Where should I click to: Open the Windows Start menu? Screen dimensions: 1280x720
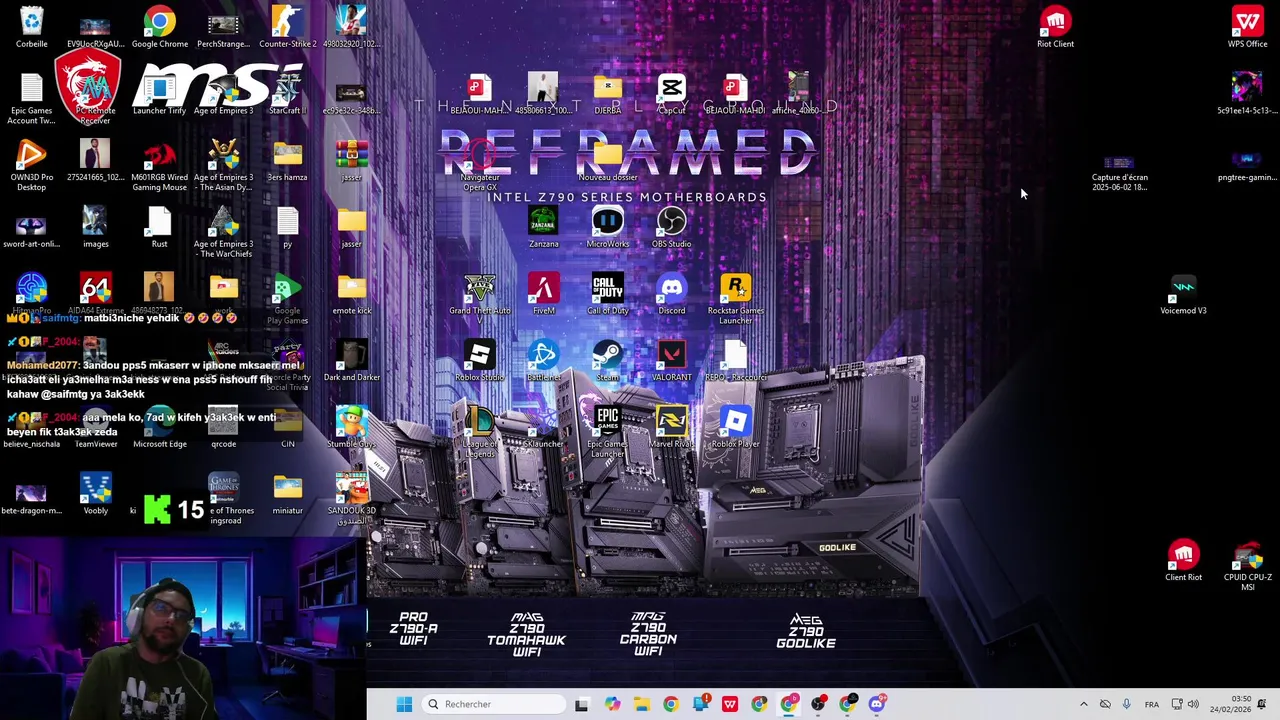point(404,704)
